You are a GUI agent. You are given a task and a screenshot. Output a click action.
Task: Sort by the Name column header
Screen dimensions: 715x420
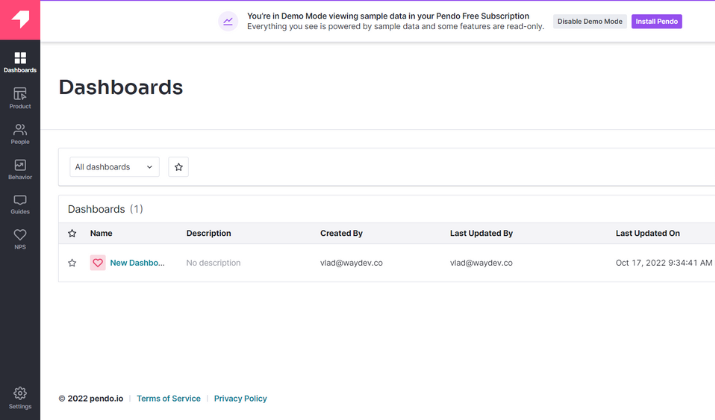point(101,233)
